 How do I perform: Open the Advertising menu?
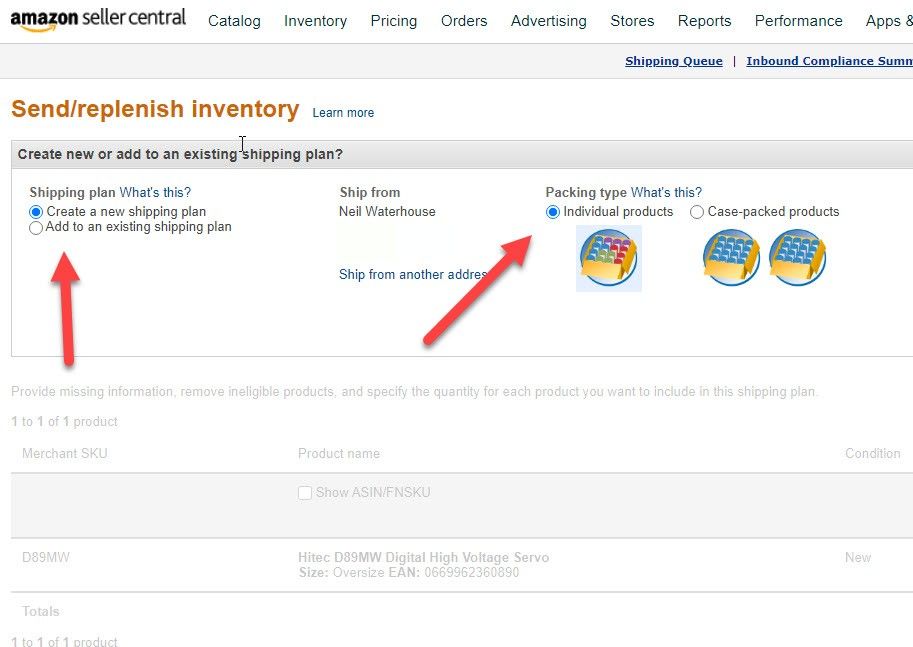(548, 21)
